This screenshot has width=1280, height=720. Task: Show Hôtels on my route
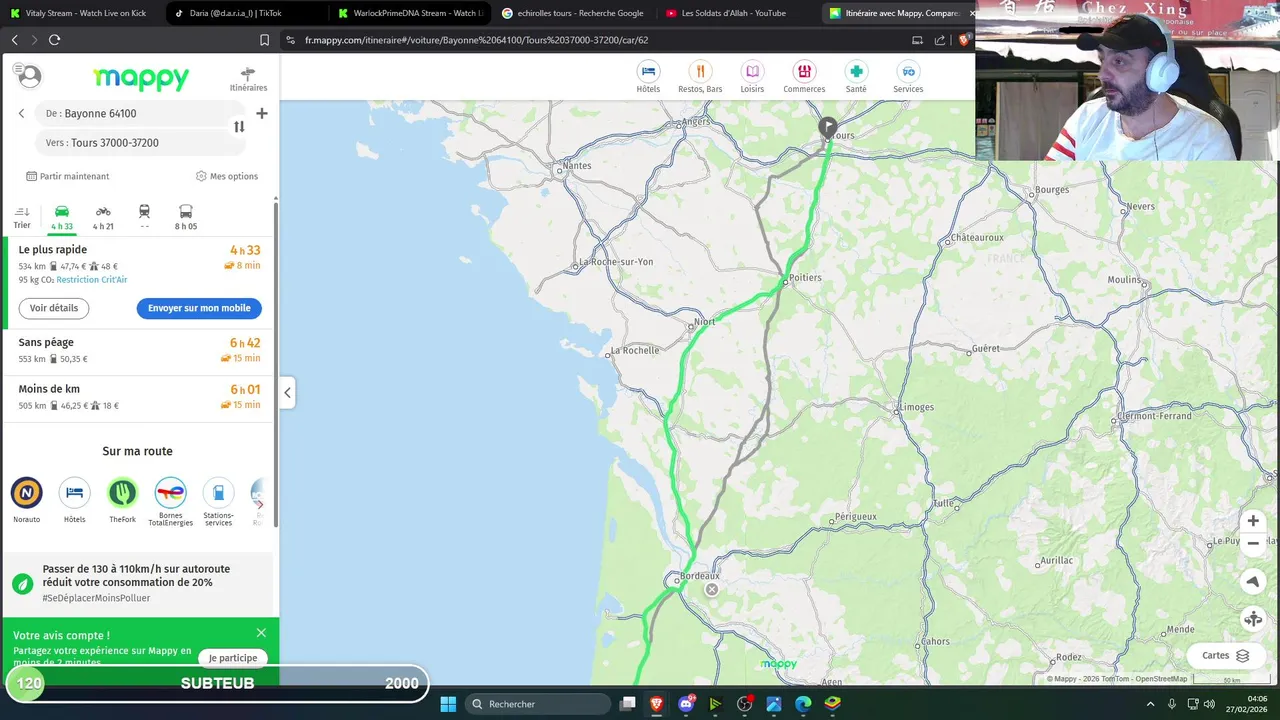[x=75, y=500]
